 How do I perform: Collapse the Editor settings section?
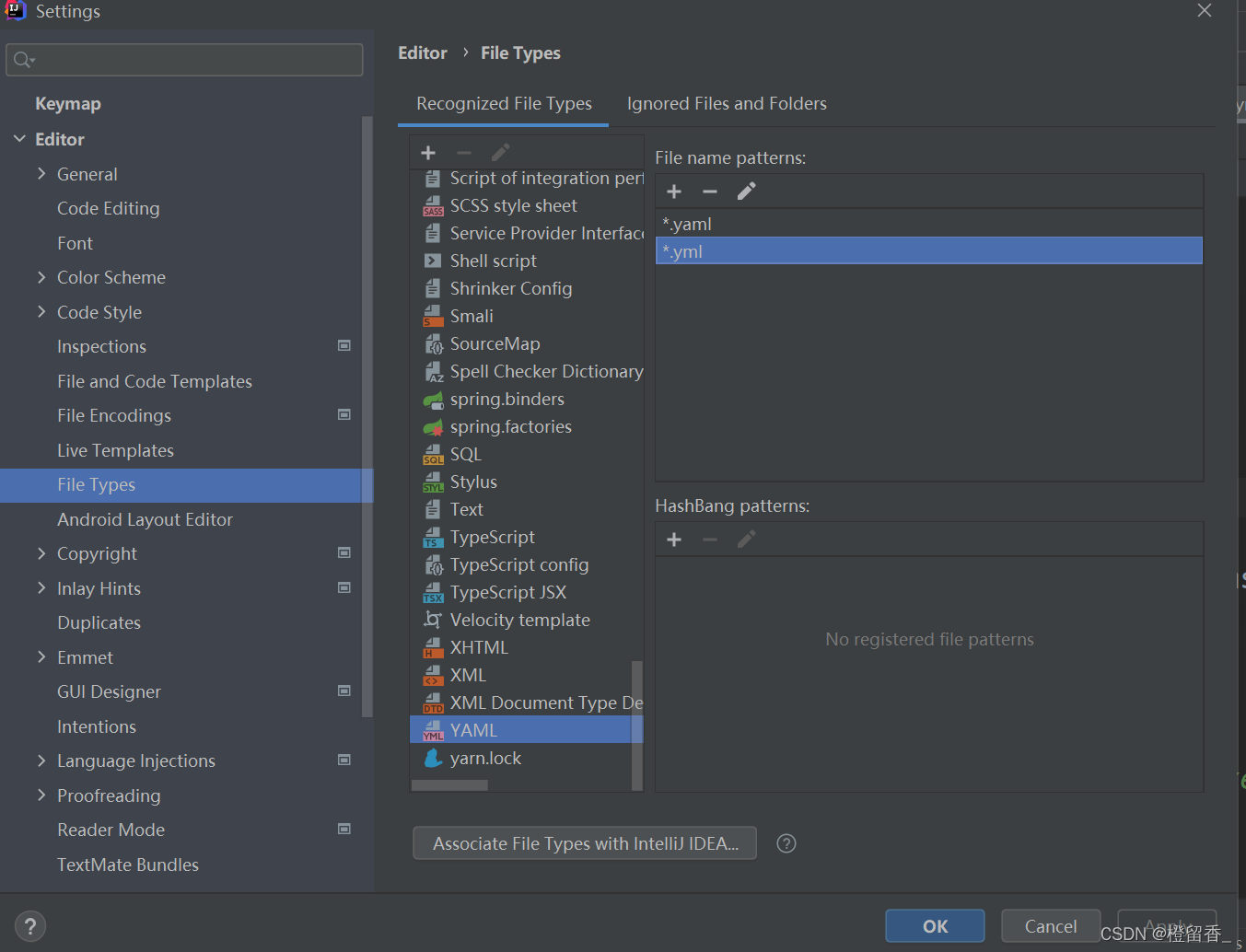point(19,139)
